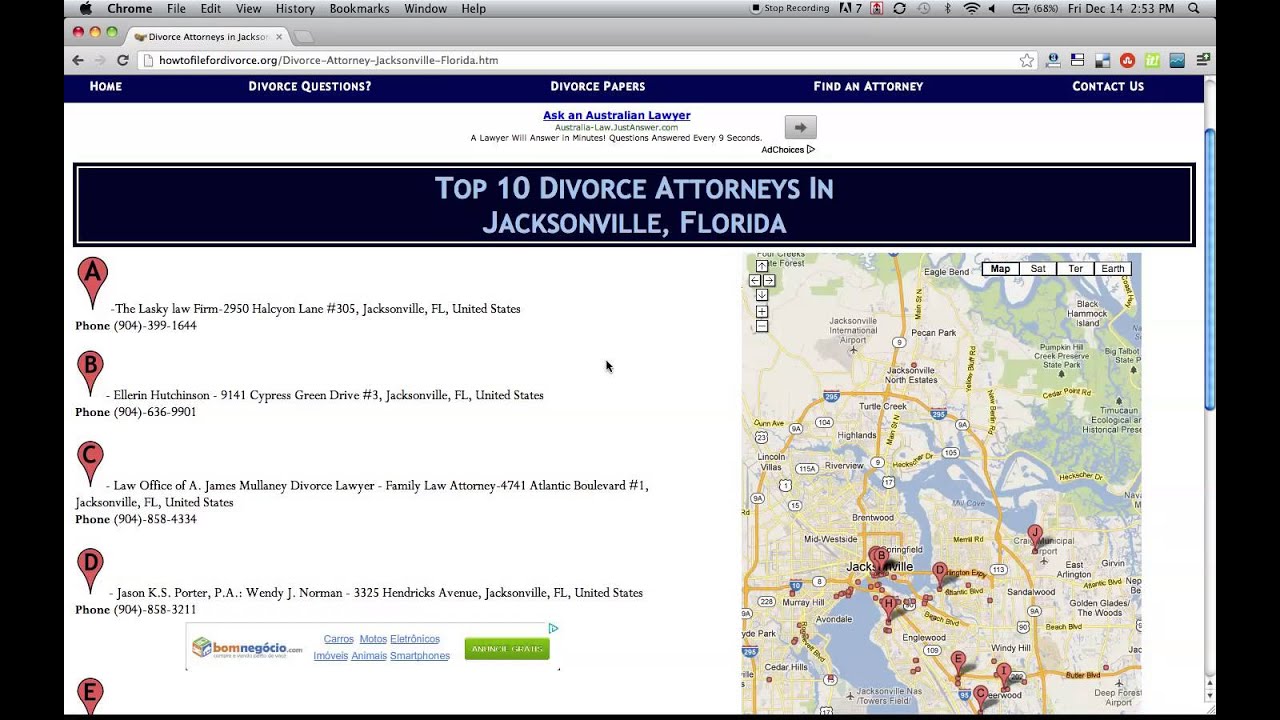Viewport: 1280px width, 720px height.
Task: Pan the map left
Action: point(755,281)
